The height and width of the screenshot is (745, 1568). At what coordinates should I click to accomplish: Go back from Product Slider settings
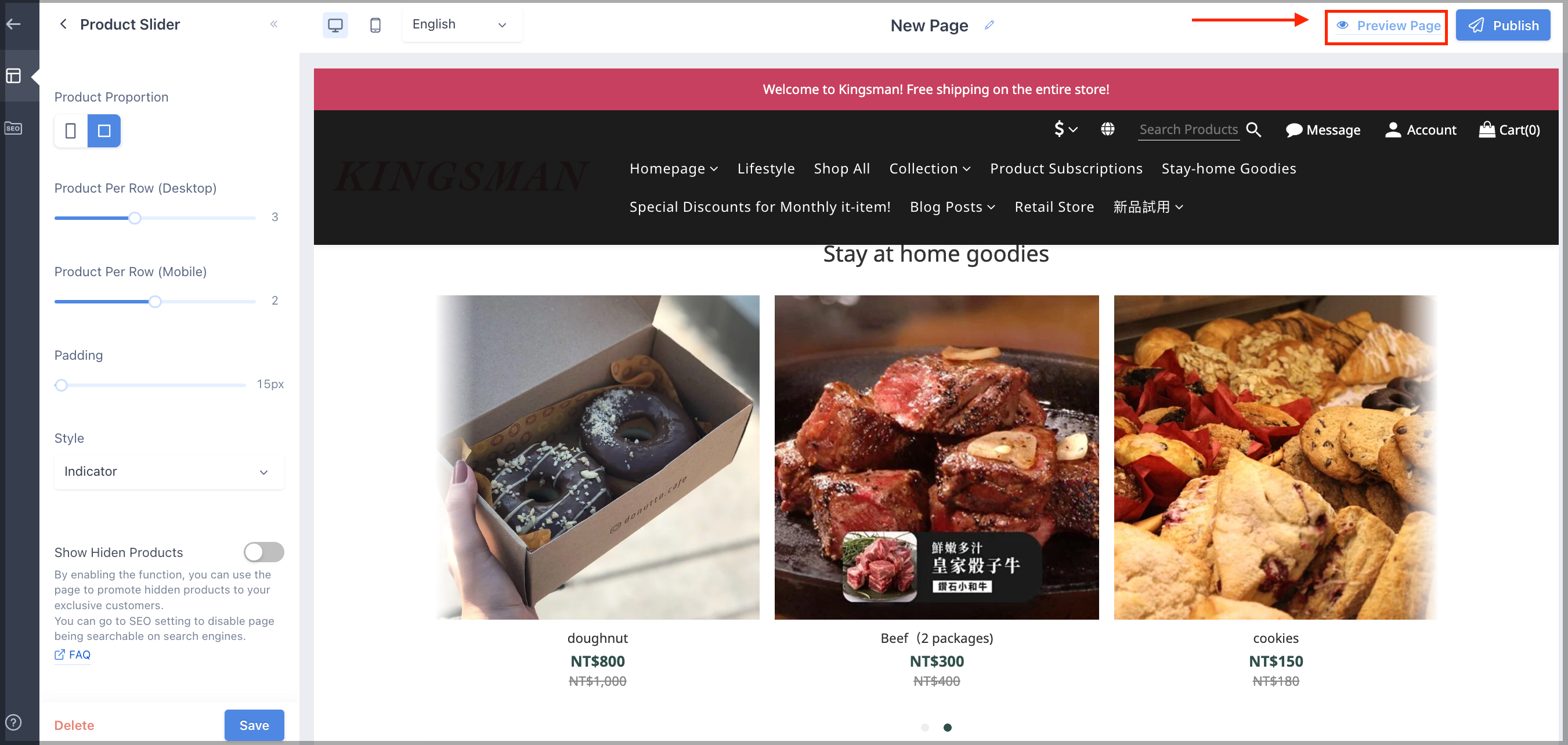point(63,24)
